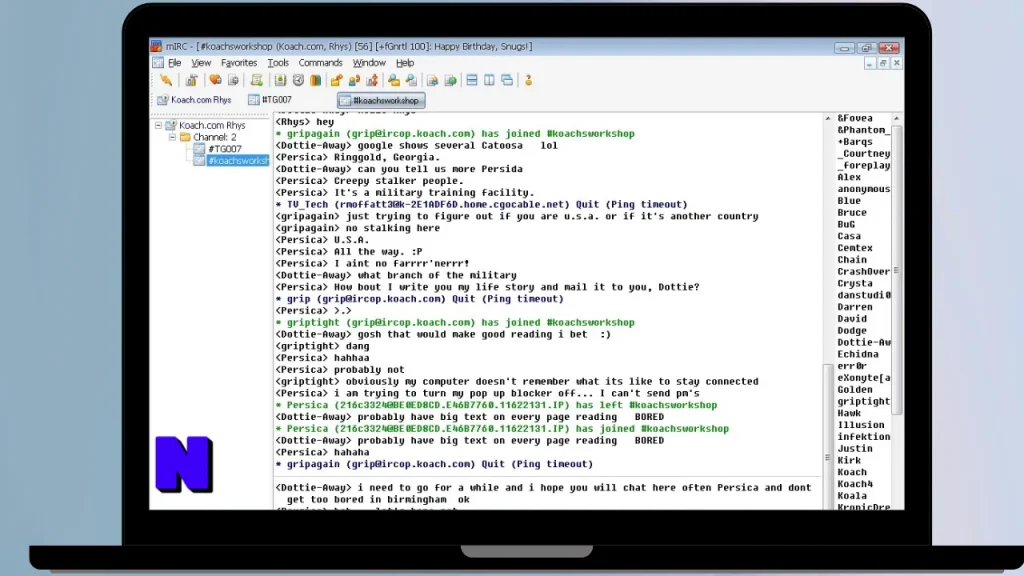Image resolution: width=1024 pixels, height=576 pixels.
Task: Click the clock Timer toolbar icon
Action: click(x=298, y=80)
